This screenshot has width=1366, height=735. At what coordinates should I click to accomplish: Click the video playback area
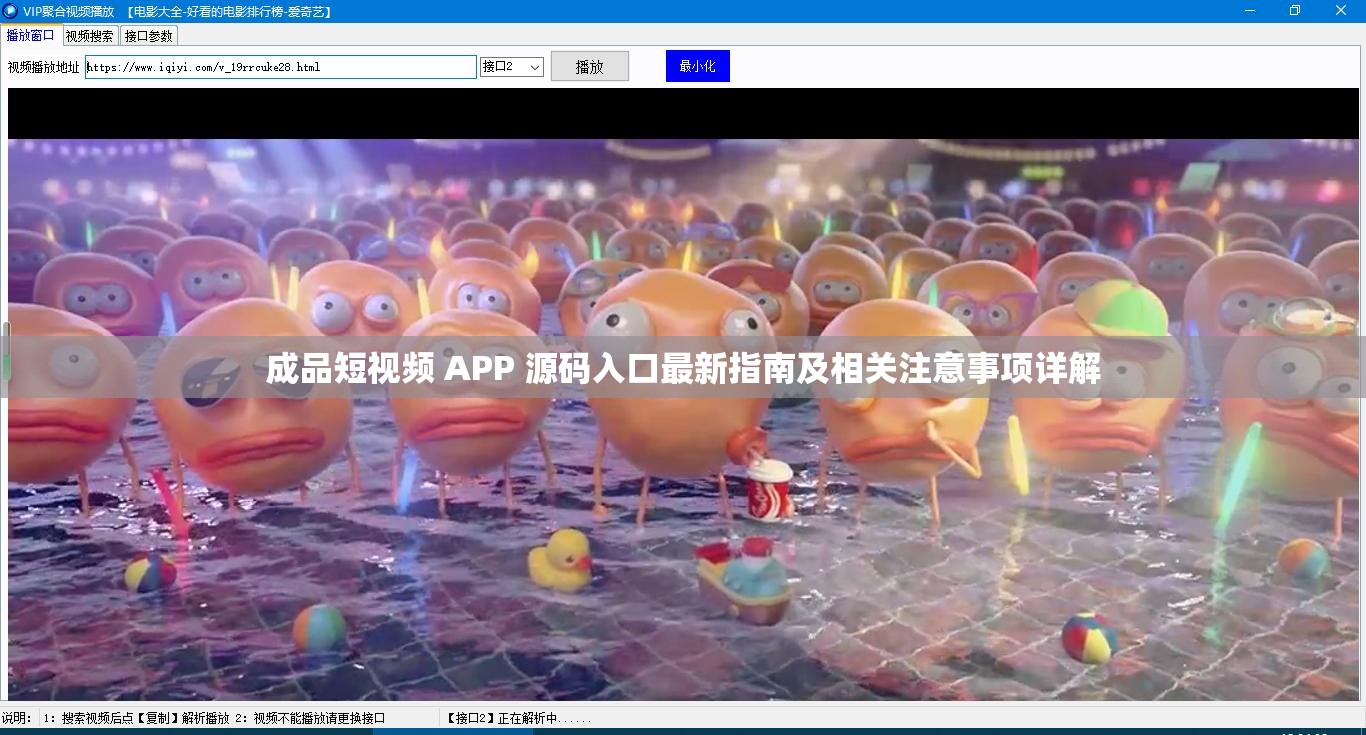coord(683,394)
